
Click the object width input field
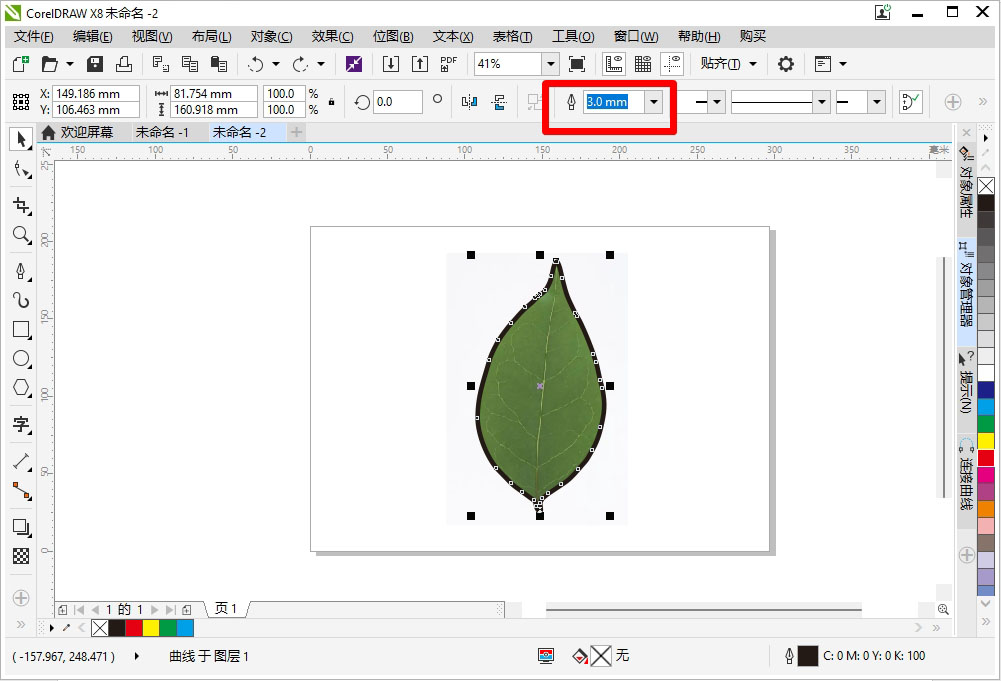214,94
